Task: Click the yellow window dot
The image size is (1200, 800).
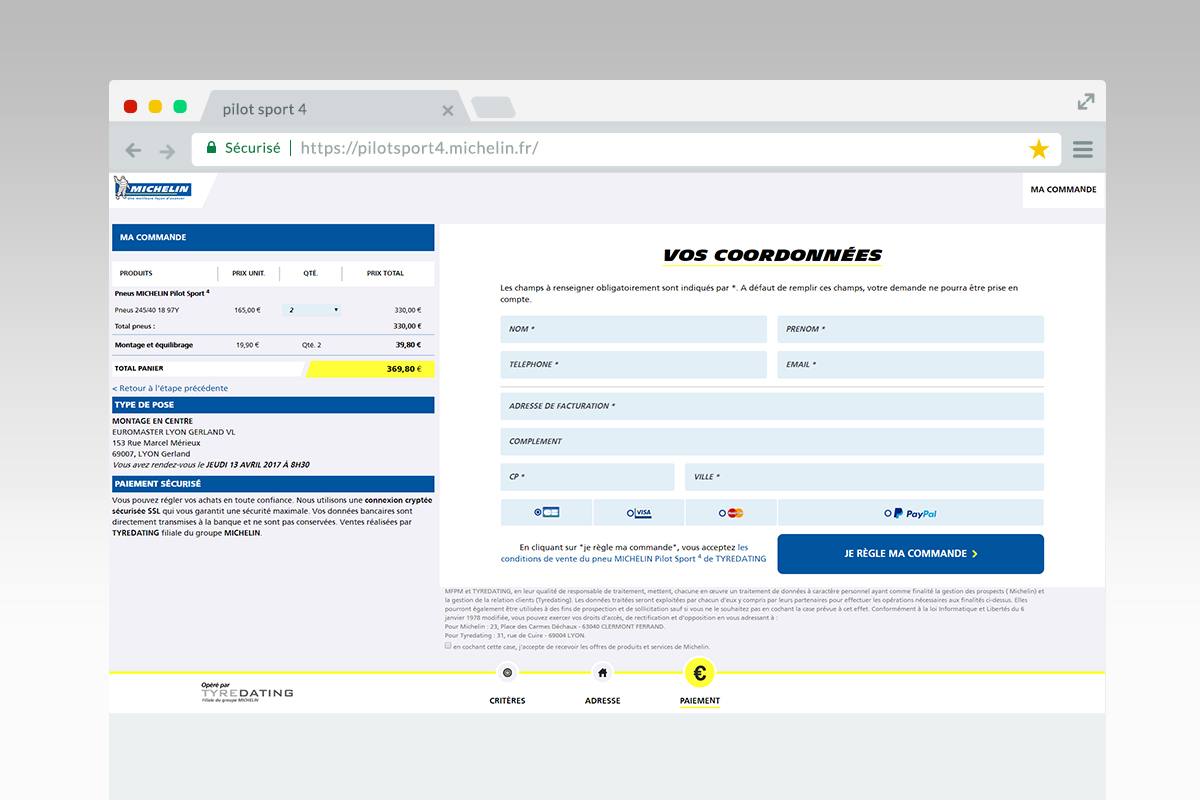Action: point(155,106)
